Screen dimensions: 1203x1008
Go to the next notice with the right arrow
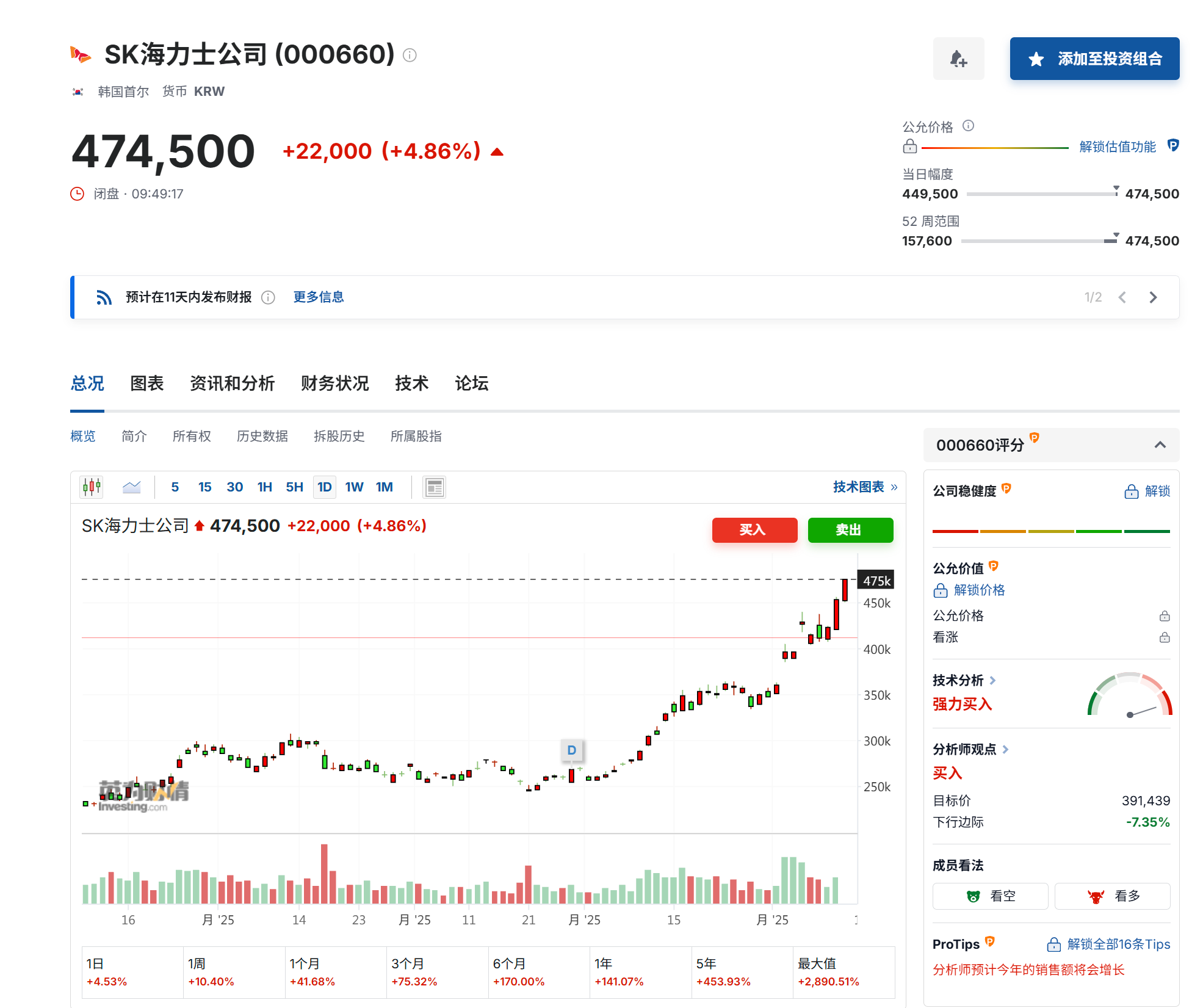tap(1152, 297)
